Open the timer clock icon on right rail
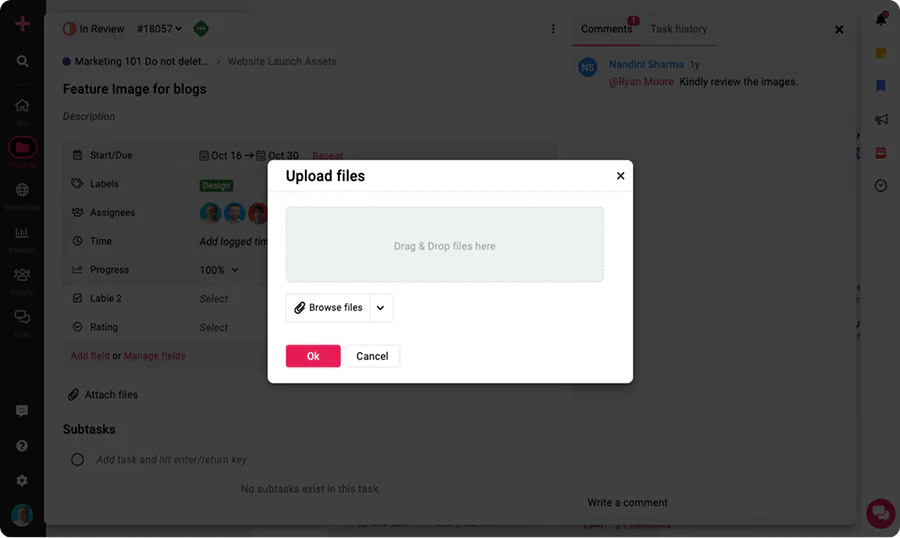Screen dimensions: 900x538 point(881,185)
